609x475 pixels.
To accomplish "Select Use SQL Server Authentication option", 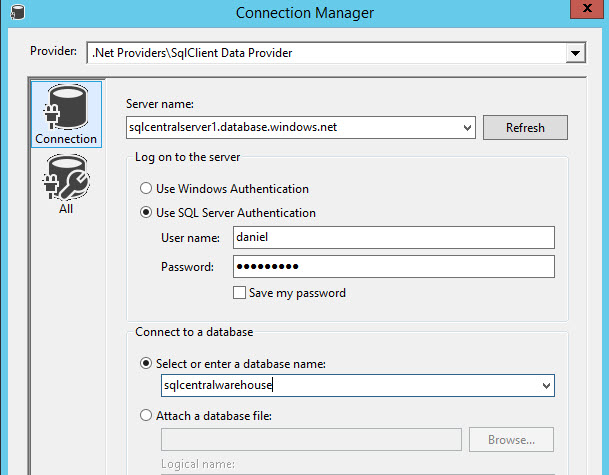I will click(147, 213).
